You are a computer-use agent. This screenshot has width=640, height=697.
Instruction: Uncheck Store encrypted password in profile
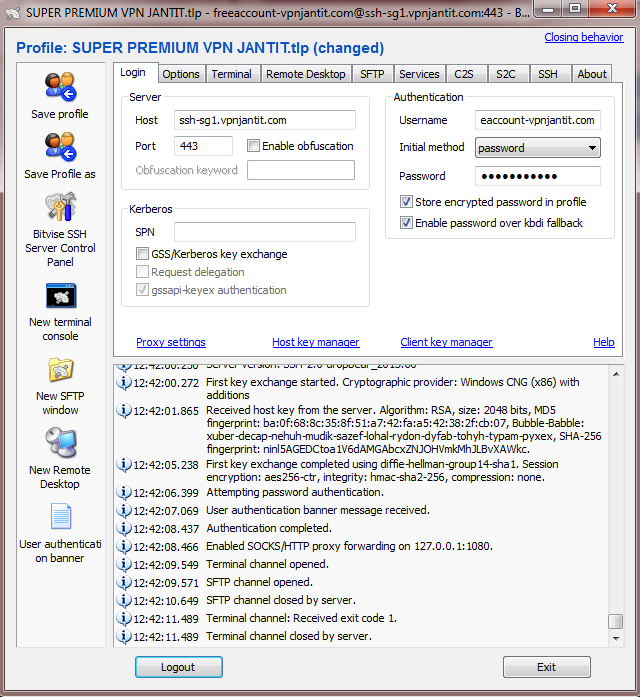click(x=406, y=202)
